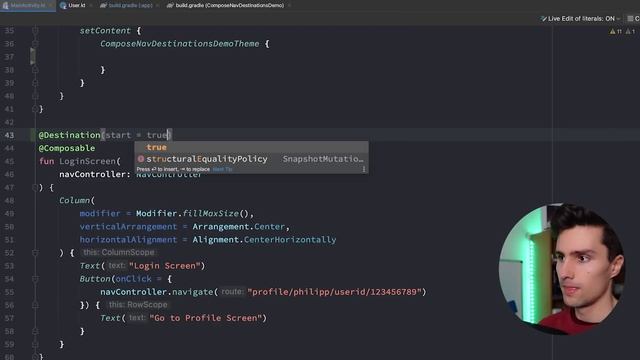Click the Kotlin class icon on User.kt tab
Viewport: 640px width, 360px height.
point(63,5)
